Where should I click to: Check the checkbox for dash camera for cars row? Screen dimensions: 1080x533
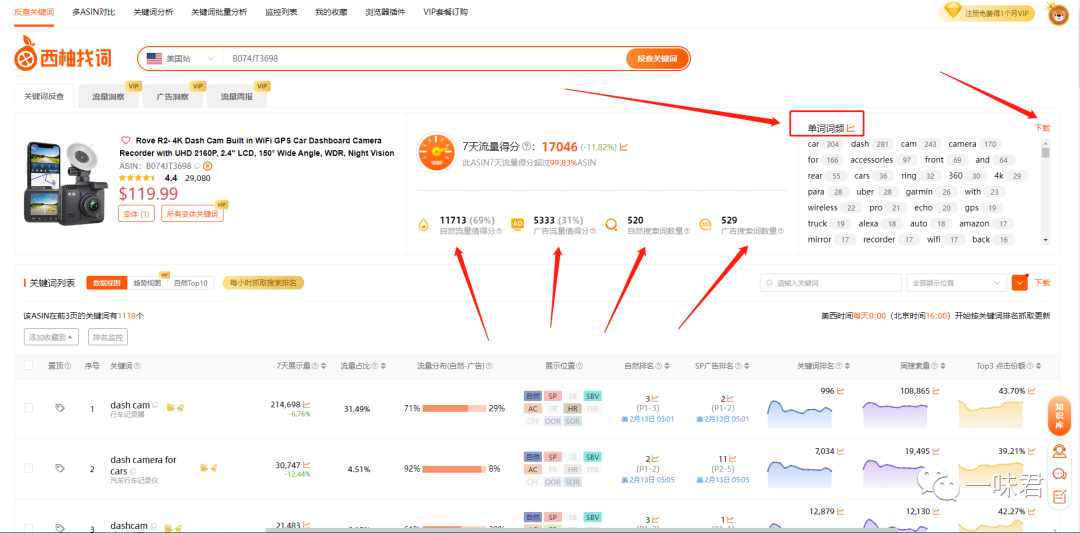pyautogui.click(x=28, y=468)
